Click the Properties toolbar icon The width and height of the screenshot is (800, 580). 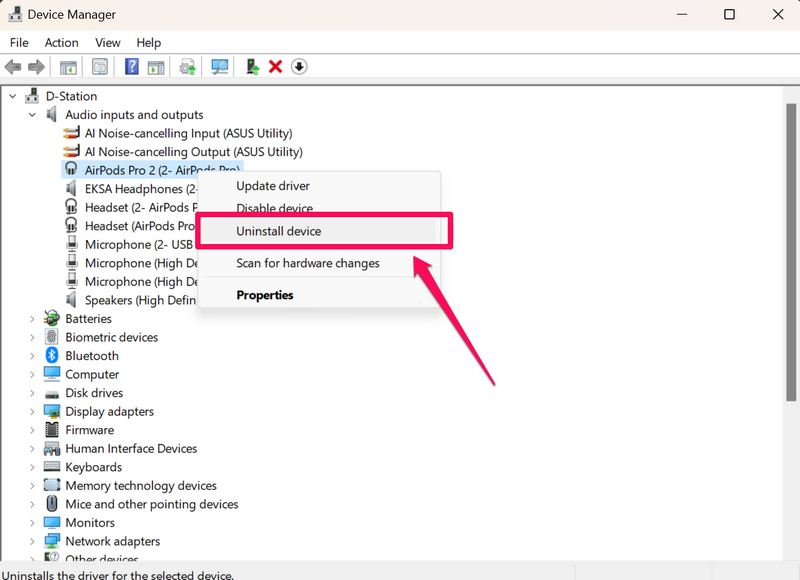[x=100, y=67]
